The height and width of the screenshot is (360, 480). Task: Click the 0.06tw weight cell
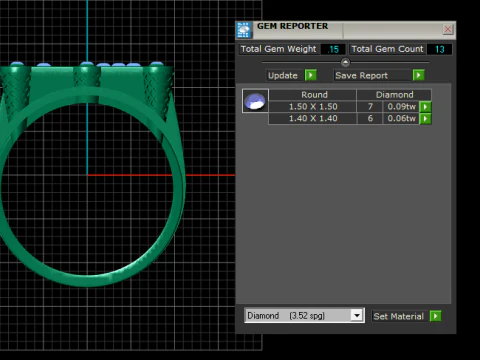click(401, 118)
